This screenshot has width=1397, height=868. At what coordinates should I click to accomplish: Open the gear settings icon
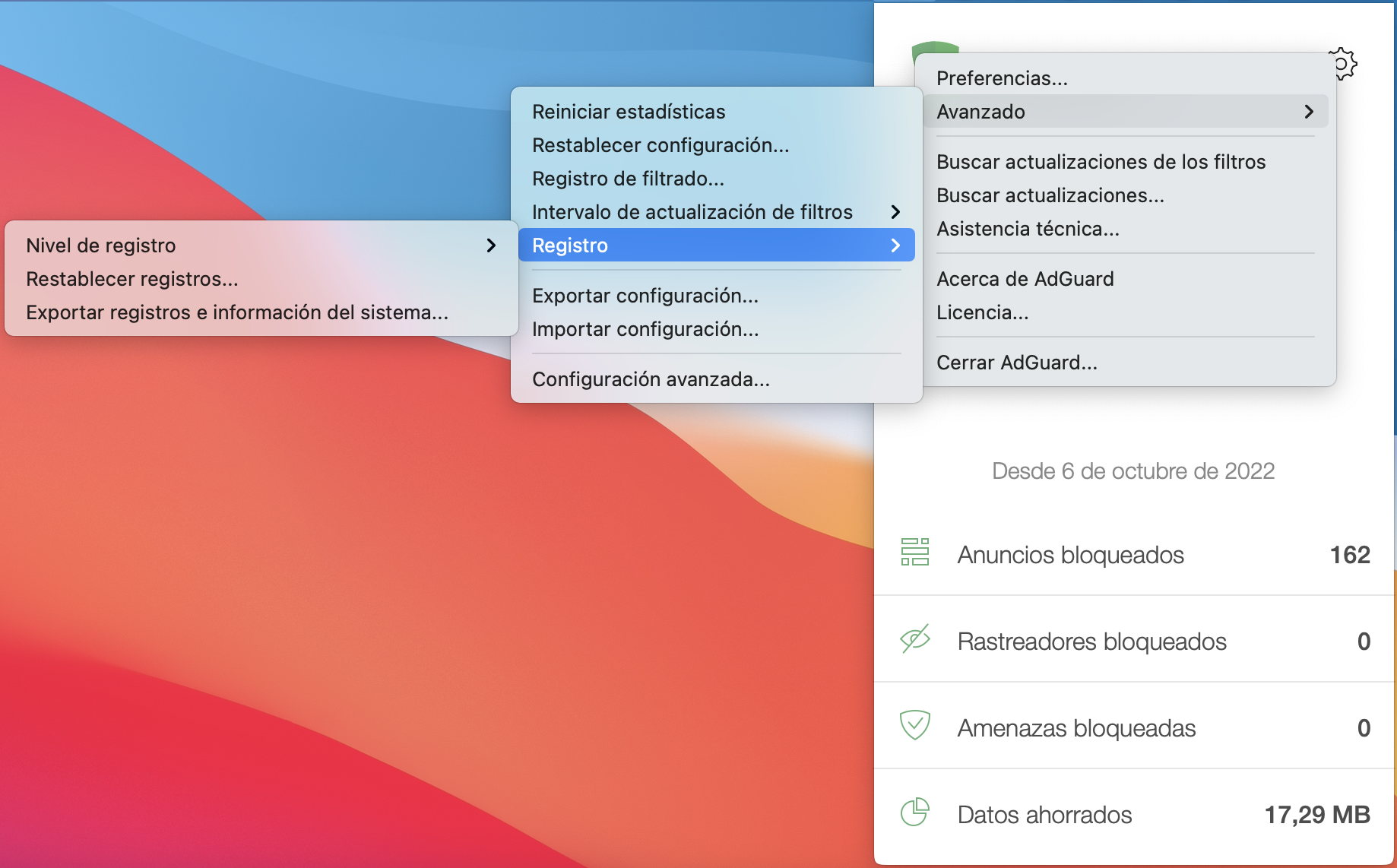[x=1345, y=64]
